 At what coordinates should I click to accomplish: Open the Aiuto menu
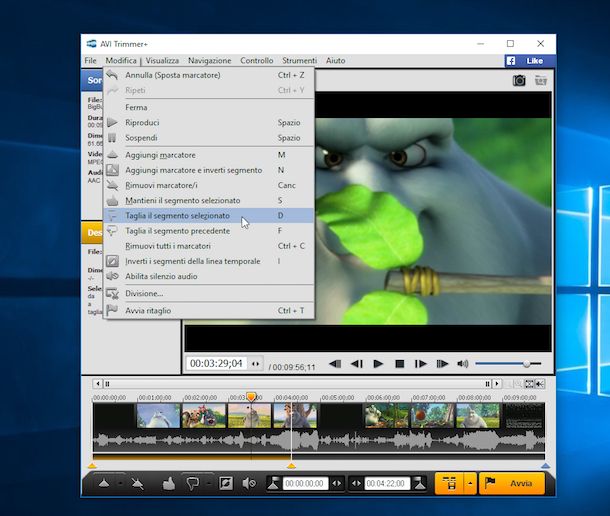[336, 60]
